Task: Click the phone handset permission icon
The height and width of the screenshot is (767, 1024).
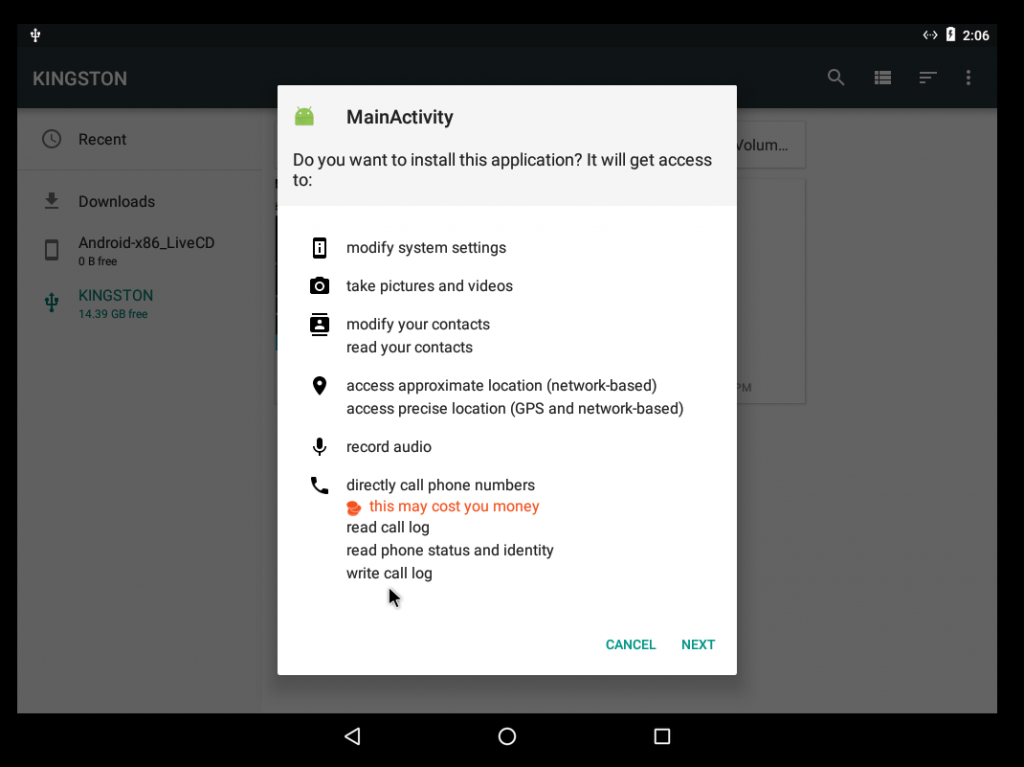Action: (x=319, y=485)
